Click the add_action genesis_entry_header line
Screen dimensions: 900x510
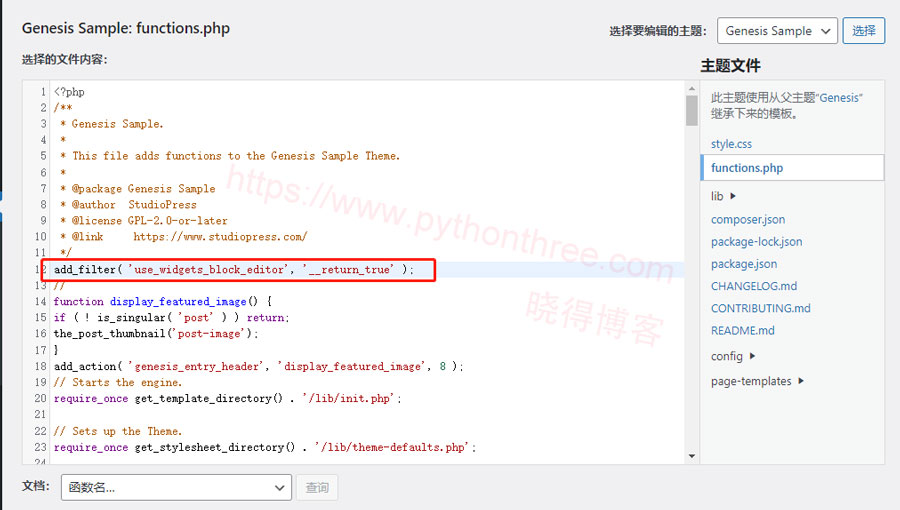tap(258, 367)
